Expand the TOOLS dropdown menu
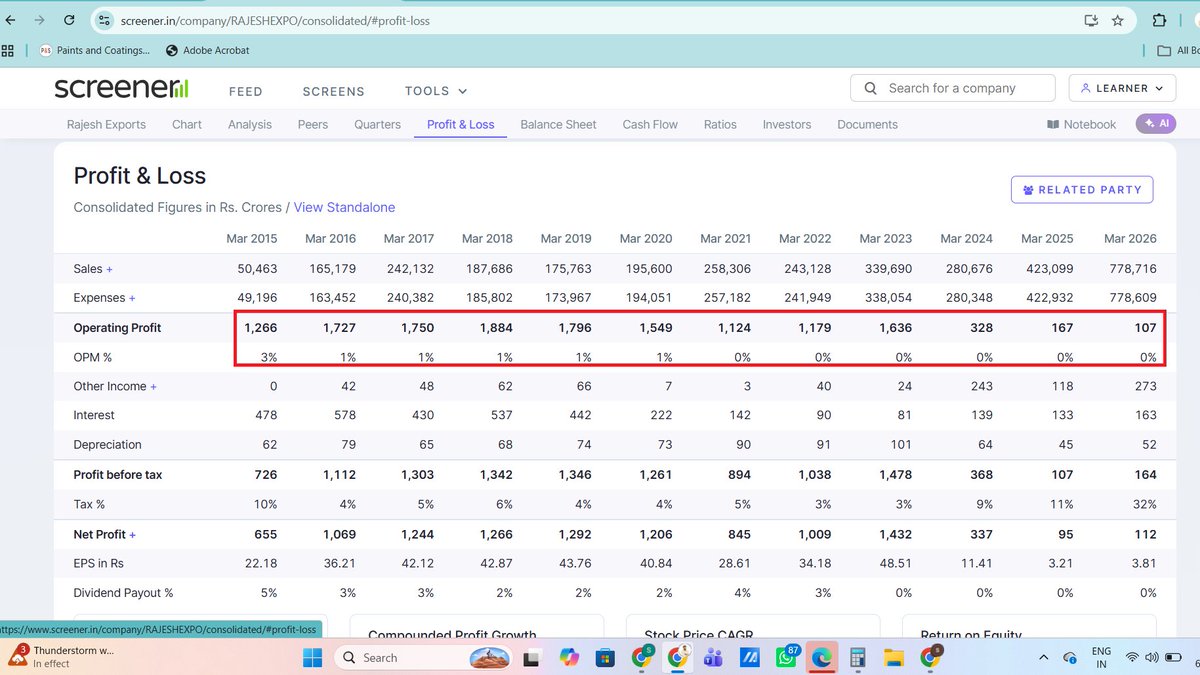The width and height of the screenshot is (1200, 675). [x=434, y=91]
